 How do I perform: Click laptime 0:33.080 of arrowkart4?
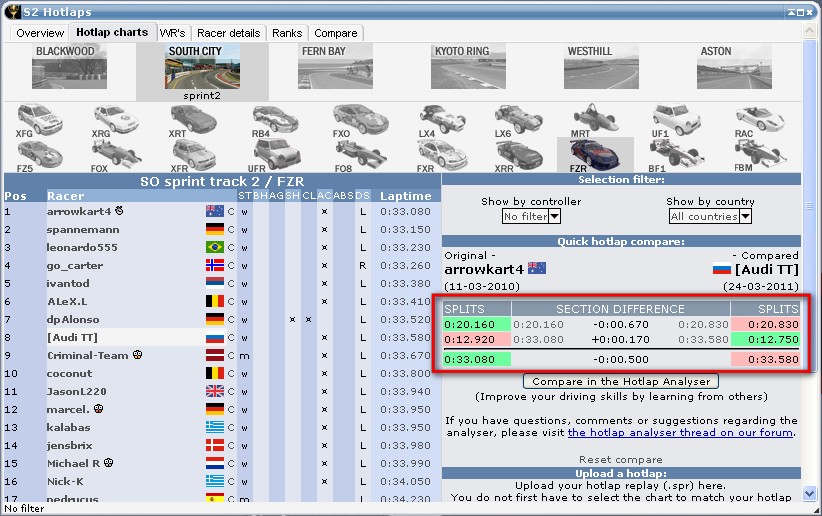pos(405,211)
